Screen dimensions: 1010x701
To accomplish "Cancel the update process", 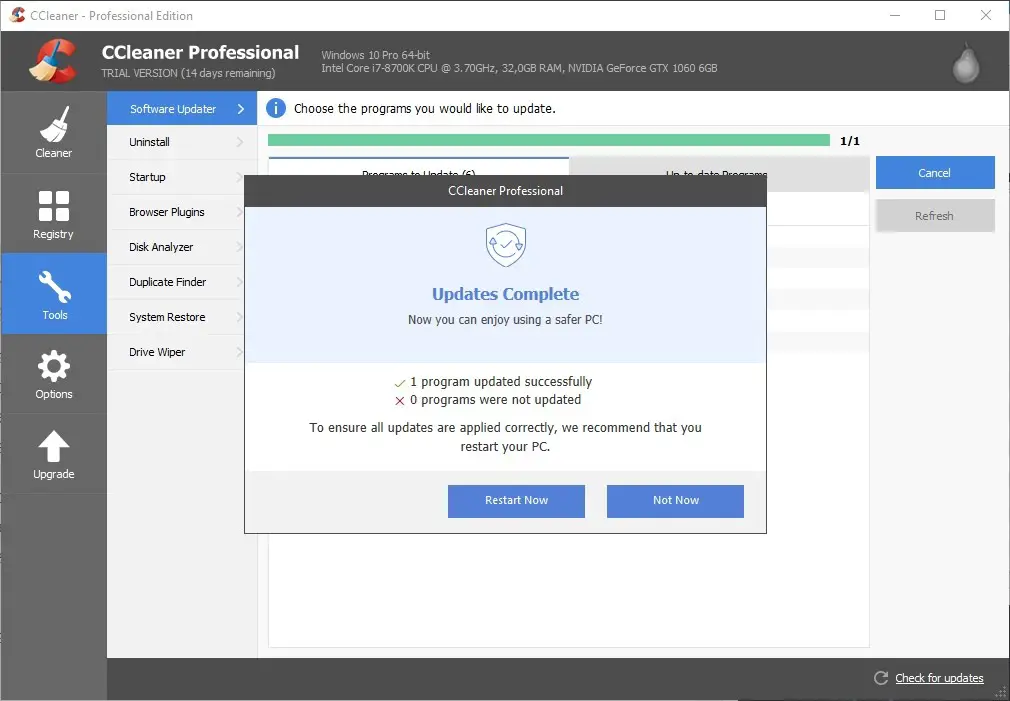I will pyautogui.click(x=935, y=173).
